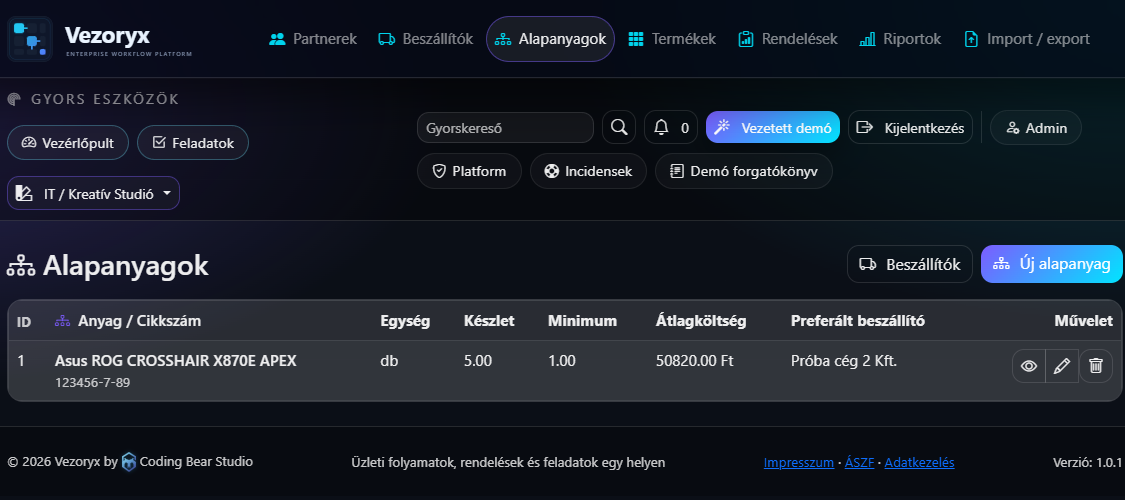This screenshot has height=500, width=1125.
Task: Open the Partnerek menu item
Action: click(313, 39)
